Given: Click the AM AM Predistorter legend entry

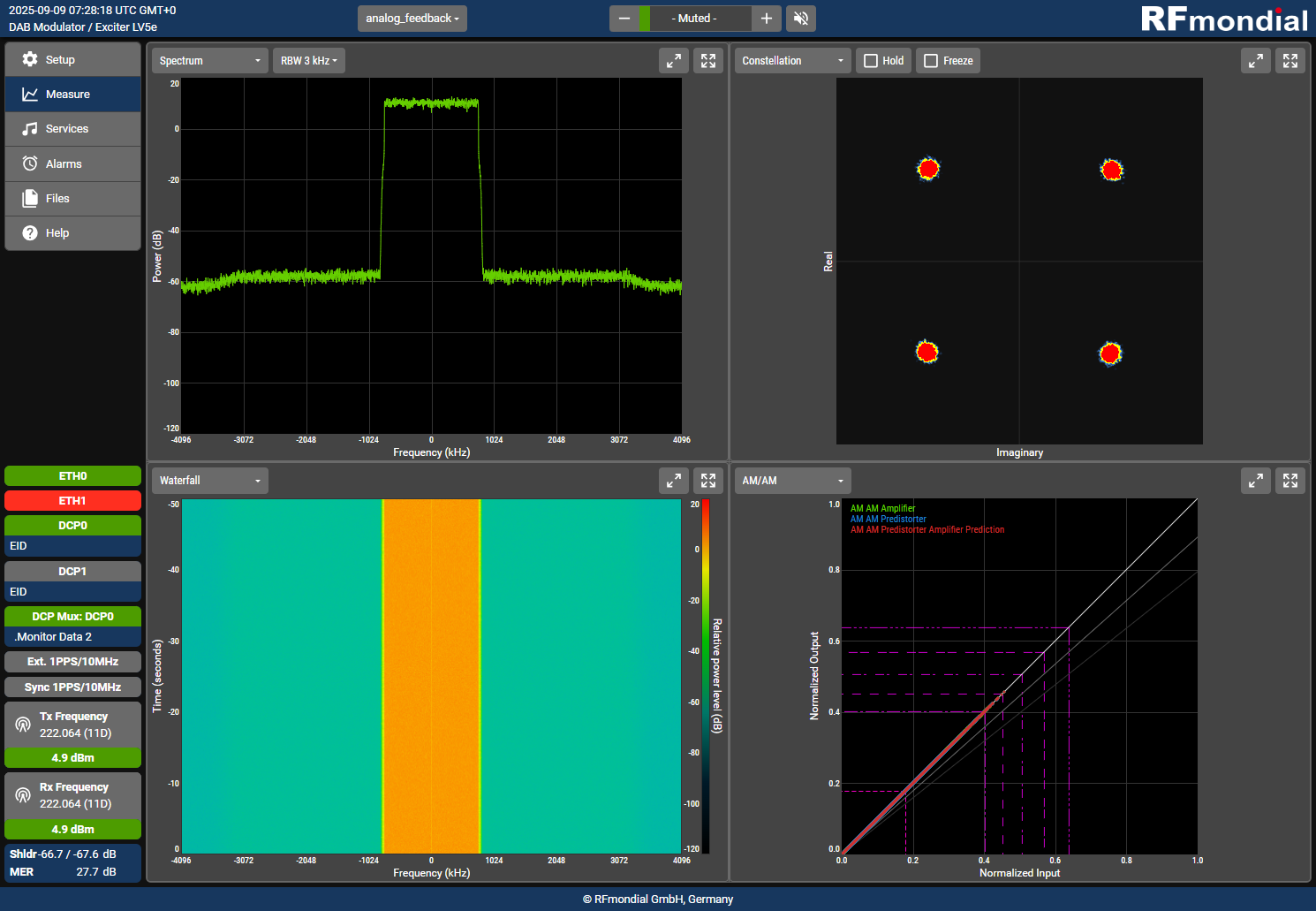Looking at the screenshot, I should tap(889, 520).
